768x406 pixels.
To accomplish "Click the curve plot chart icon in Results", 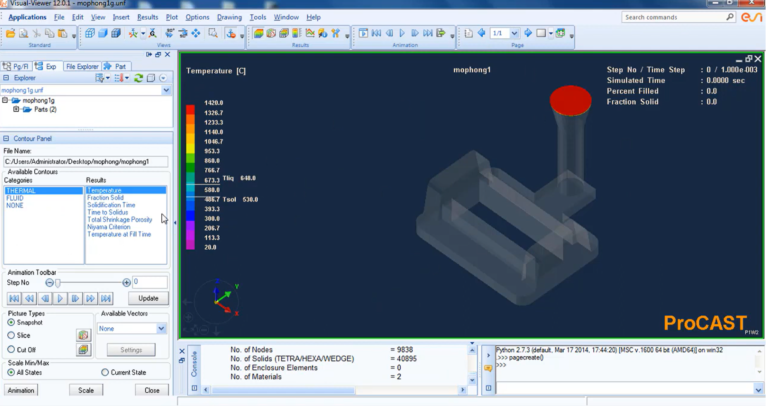I will 310,33.
